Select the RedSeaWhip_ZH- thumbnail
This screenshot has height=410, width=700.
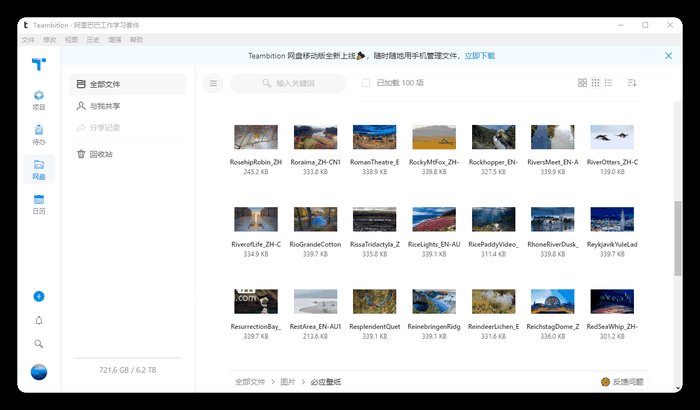(x=612, y=301)
